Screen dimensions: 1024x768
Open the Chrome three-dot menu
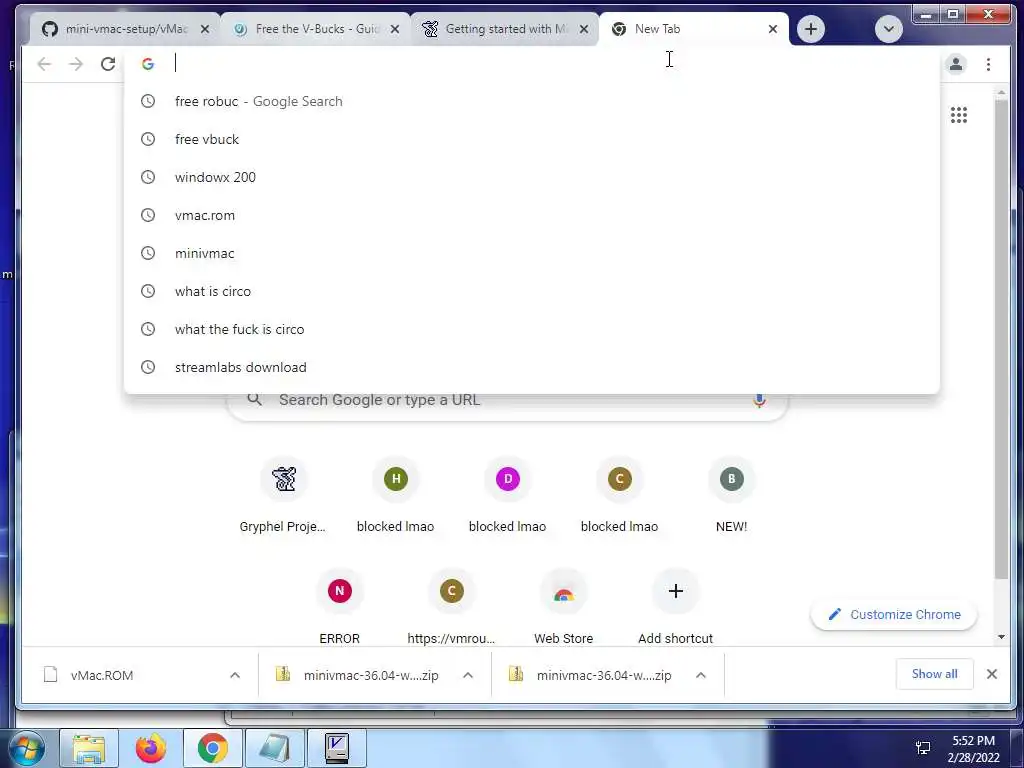(x=988, y=63)
